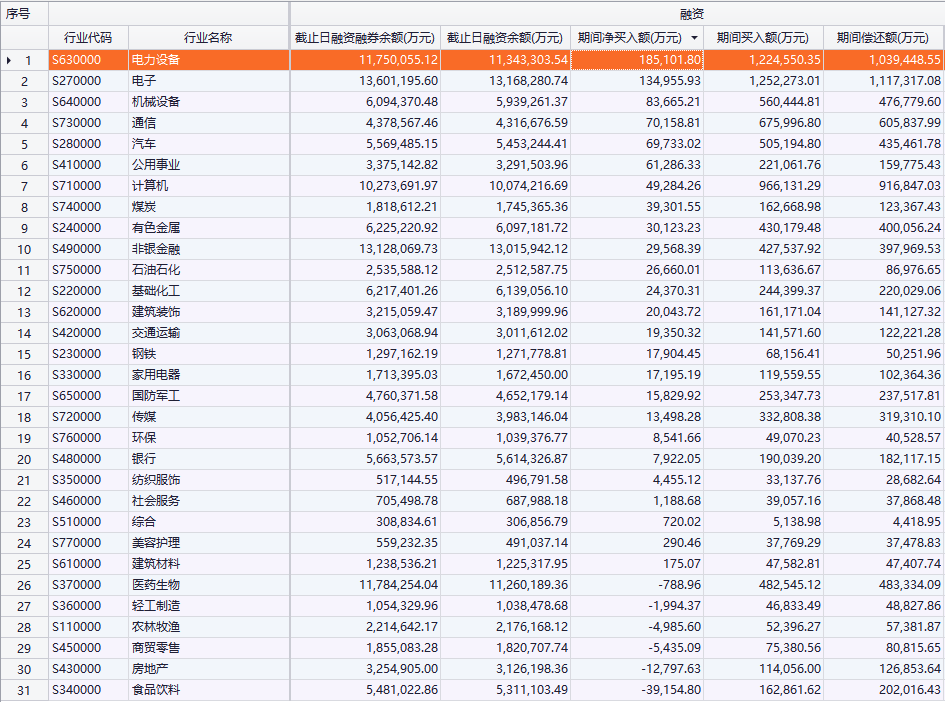Click the 截止日融资余额(万元) column header
Screen dimensions: 945x702
coord(505,38)
